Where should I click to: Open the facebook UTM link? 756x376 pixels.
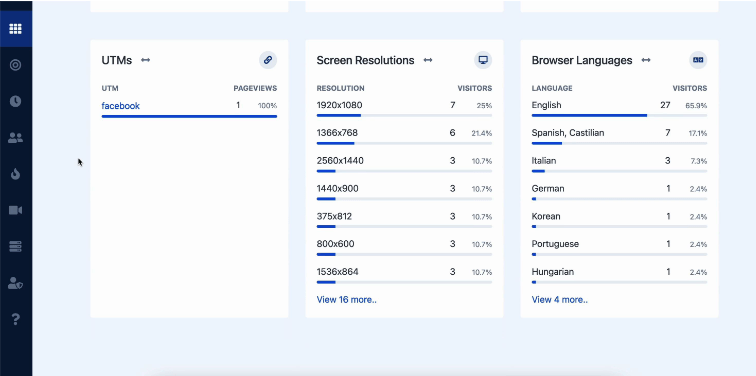point(121,106)
